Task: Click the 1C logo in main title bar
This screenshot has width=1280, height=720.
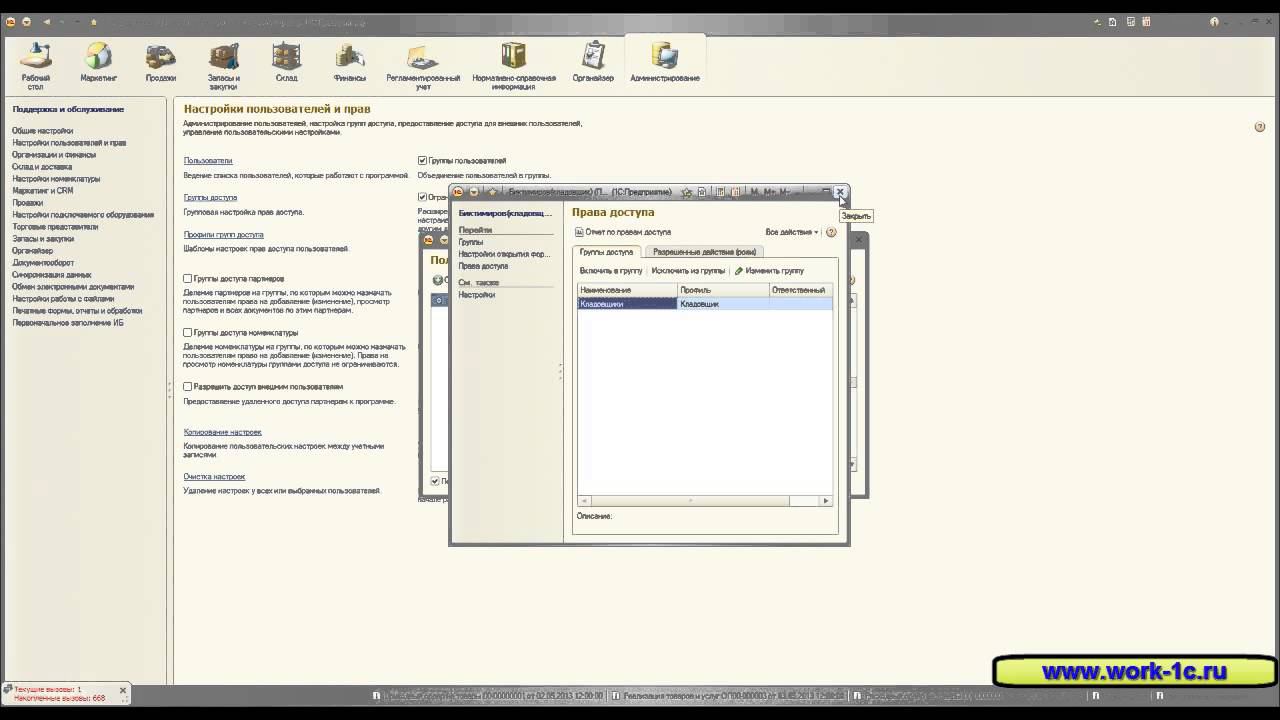Action: tap(11, 21)
